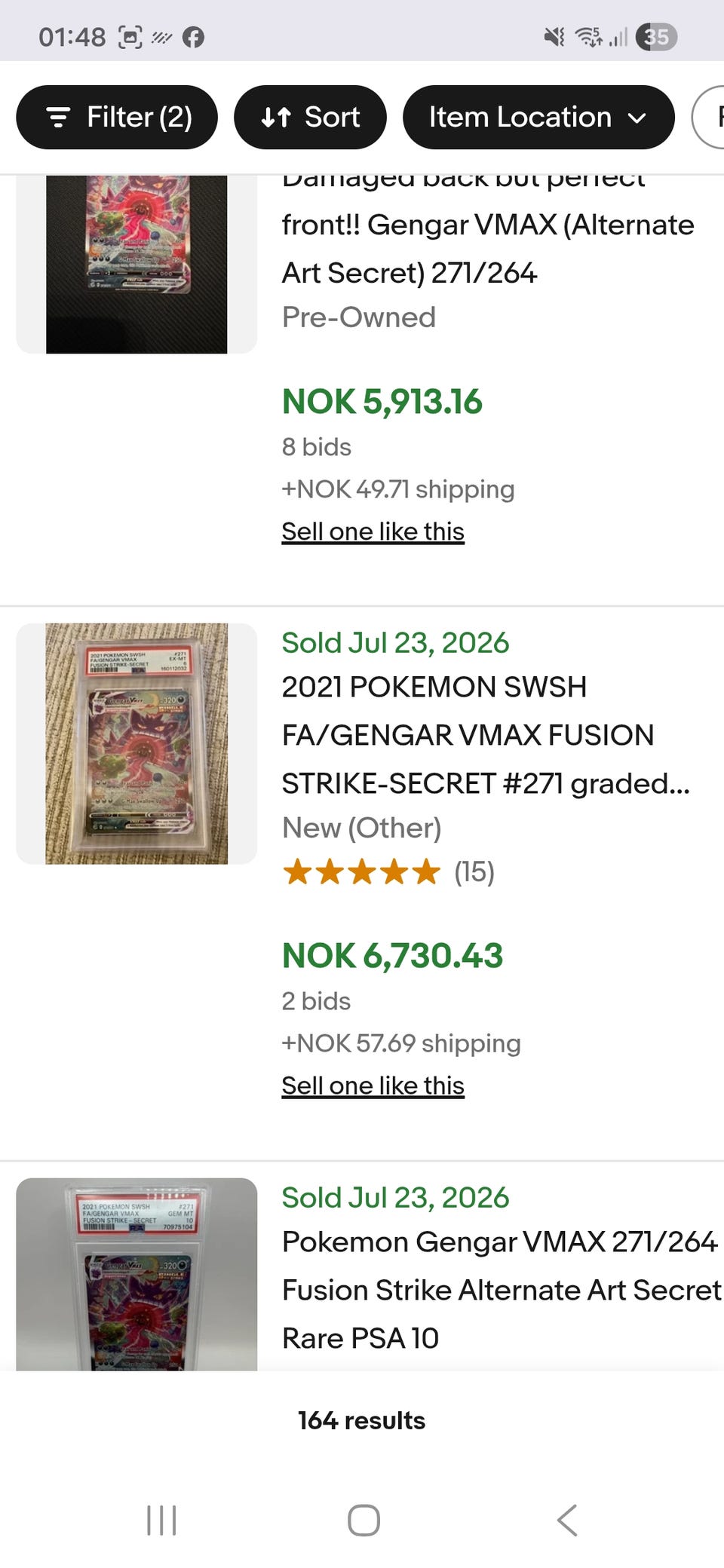The width and height of the screenshot is (724, 1568).
Task: Tap the battery 35 indicator icon
Action: click(656, 37)
